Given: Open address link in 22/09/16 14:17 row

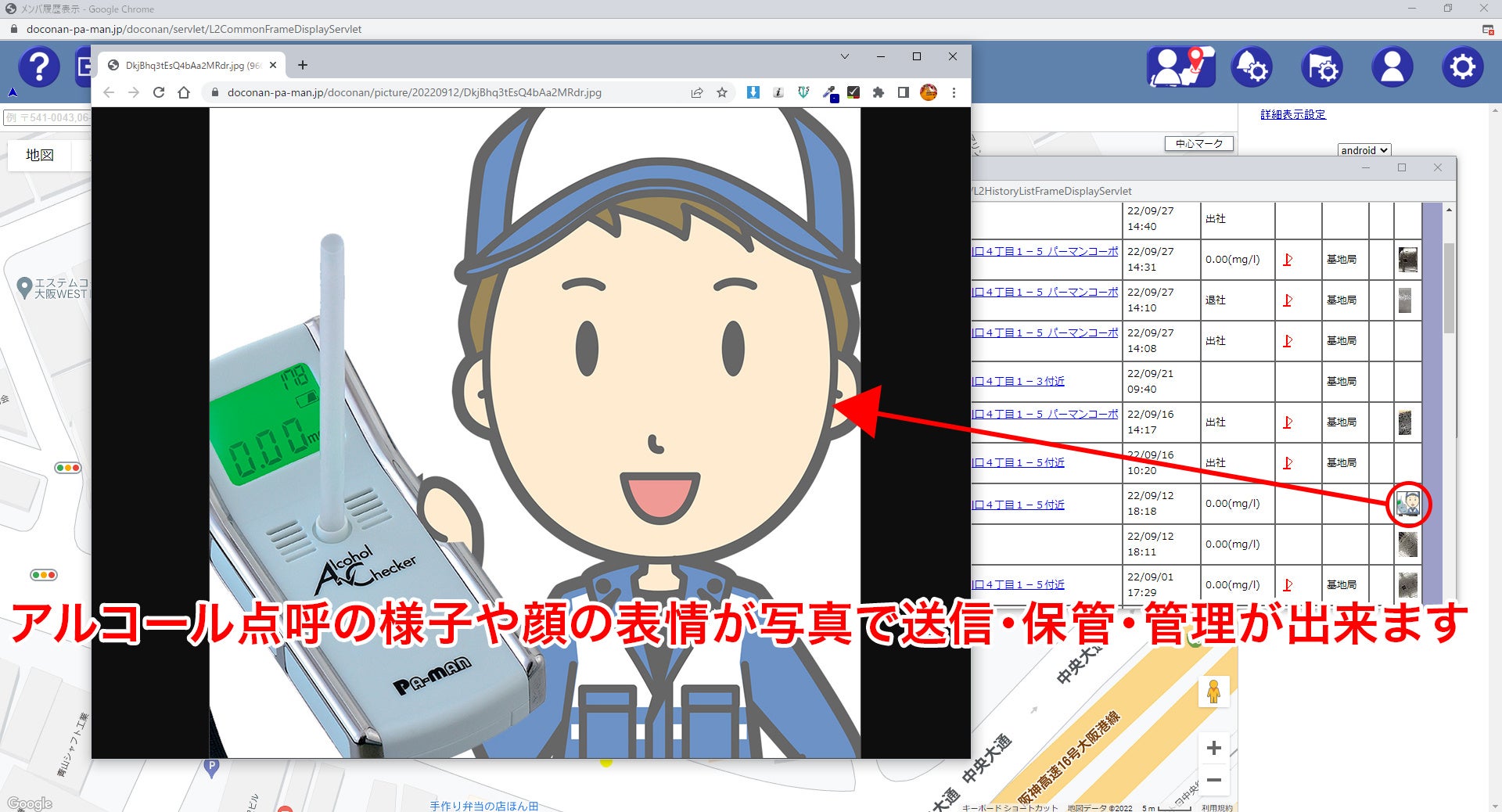Looking at the screenshot, I should (x=1045, y=414).
